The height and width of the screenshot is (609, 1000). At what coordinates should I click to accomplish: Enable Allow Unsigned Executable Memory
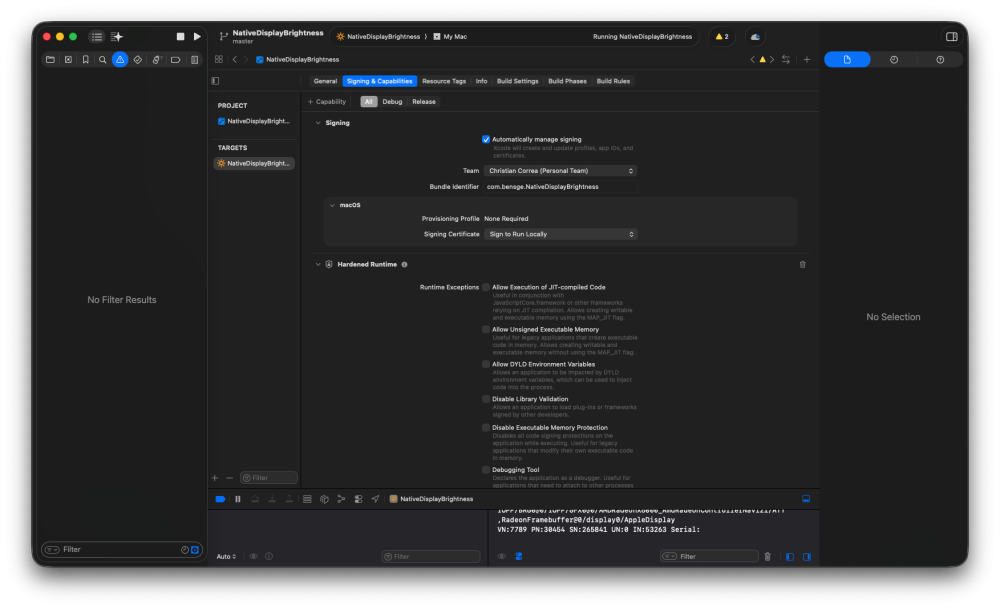click(x=486, y=330)
